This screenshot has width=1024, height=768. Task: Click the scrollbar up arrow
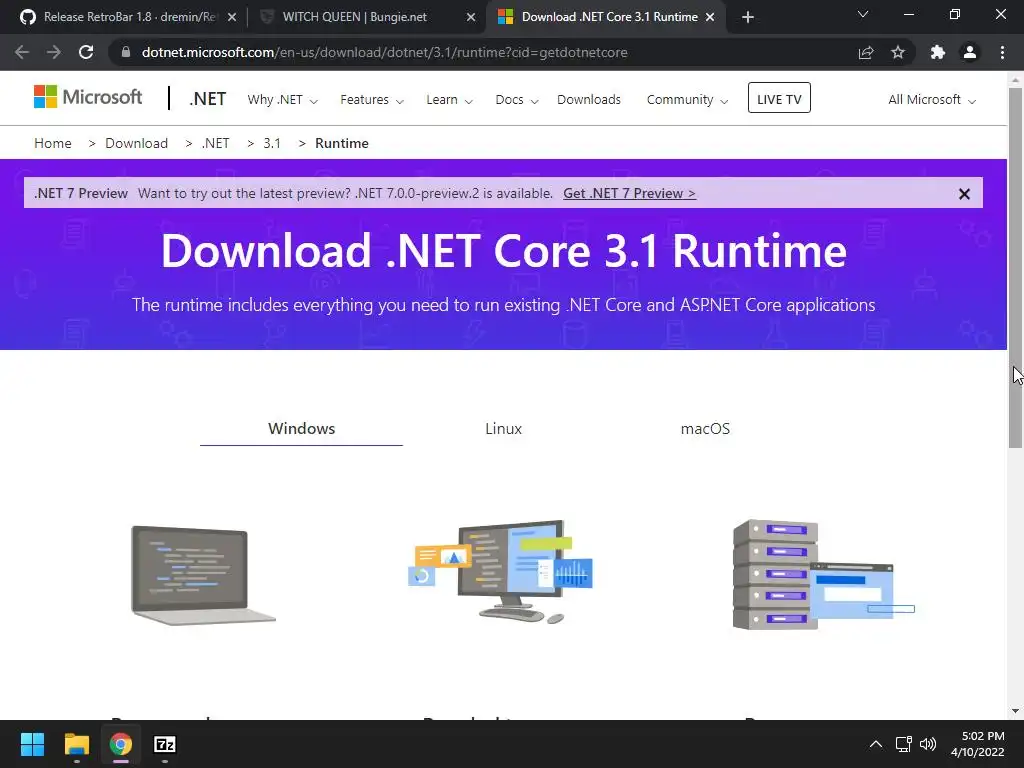[x=1015, y=80]
